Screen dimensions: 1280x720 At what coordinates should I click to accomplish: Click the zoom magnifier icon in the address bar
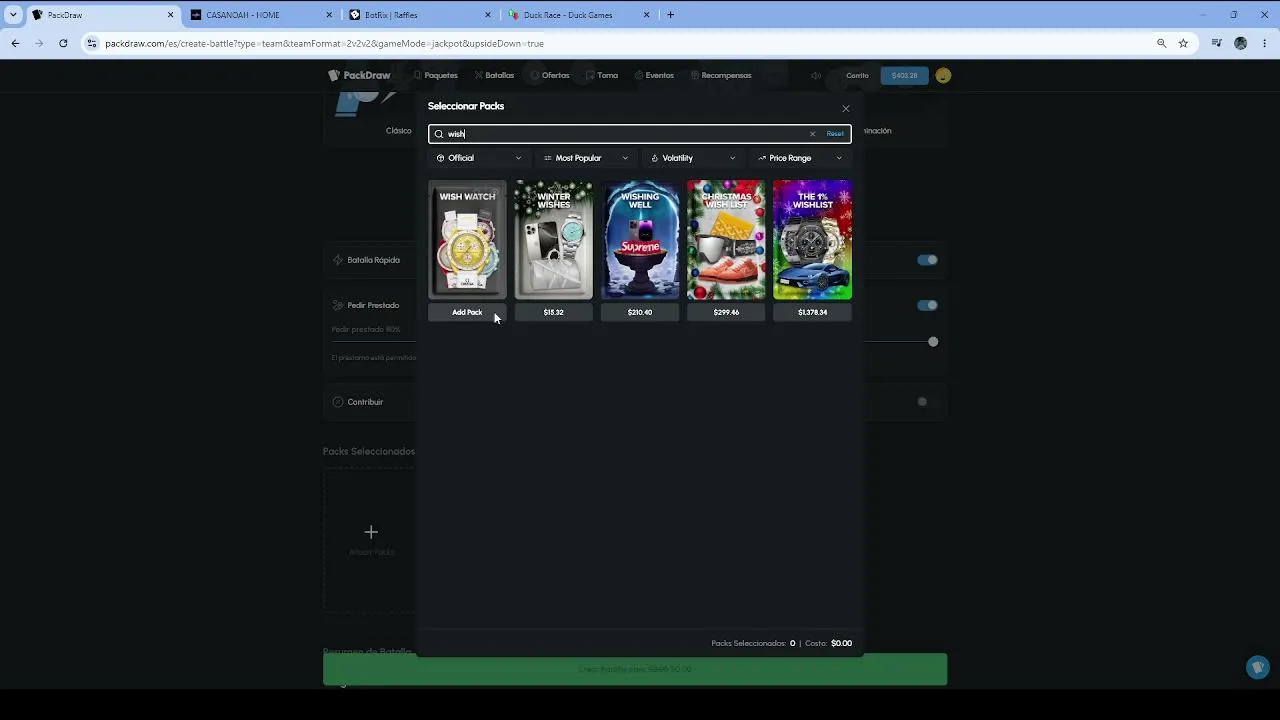[x=1161, y=44]
